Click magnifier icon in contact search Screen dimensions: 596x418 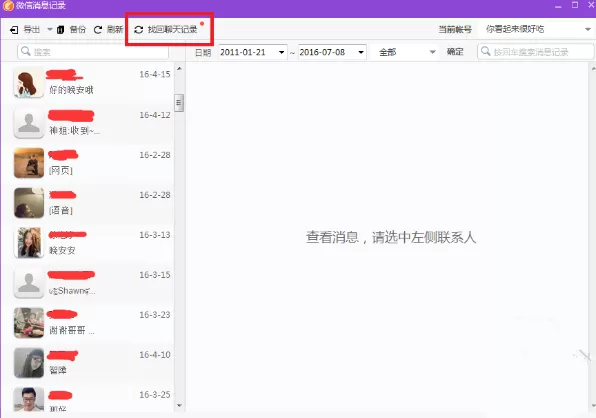[25, 51]
